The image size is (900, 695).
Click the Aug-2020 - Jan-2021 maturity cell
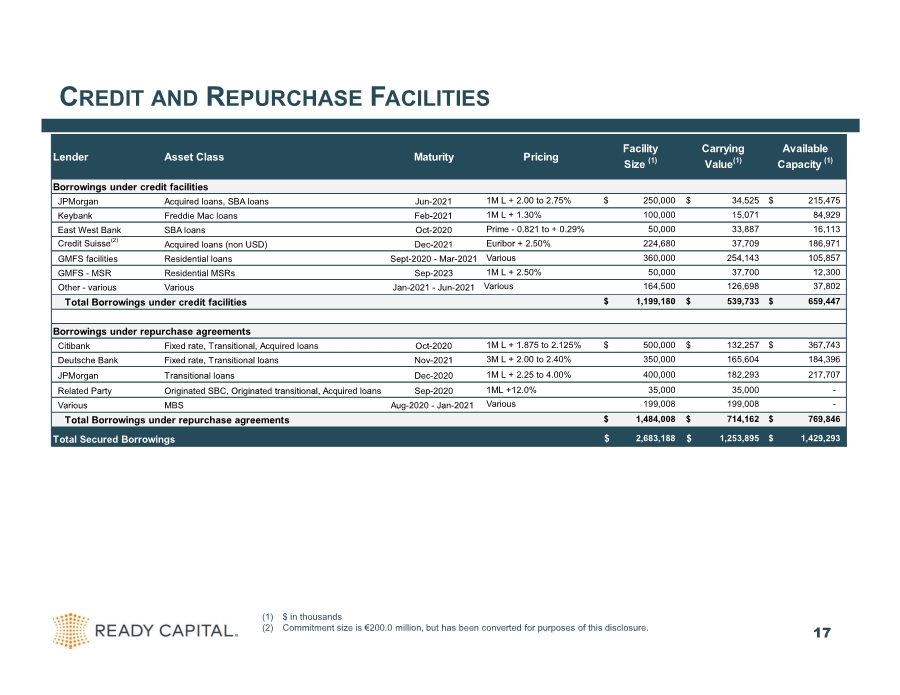(432, 405)
